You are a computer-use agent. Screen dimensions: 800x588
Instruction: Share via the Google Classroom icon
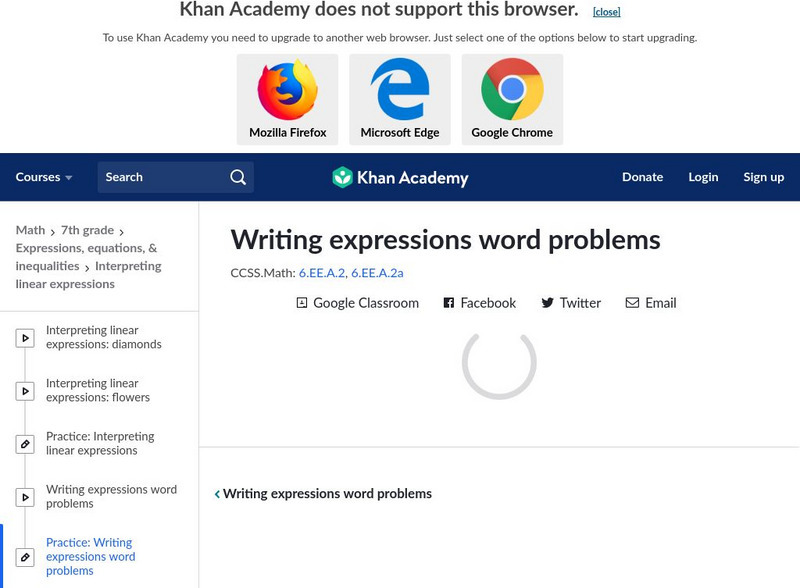302,303
